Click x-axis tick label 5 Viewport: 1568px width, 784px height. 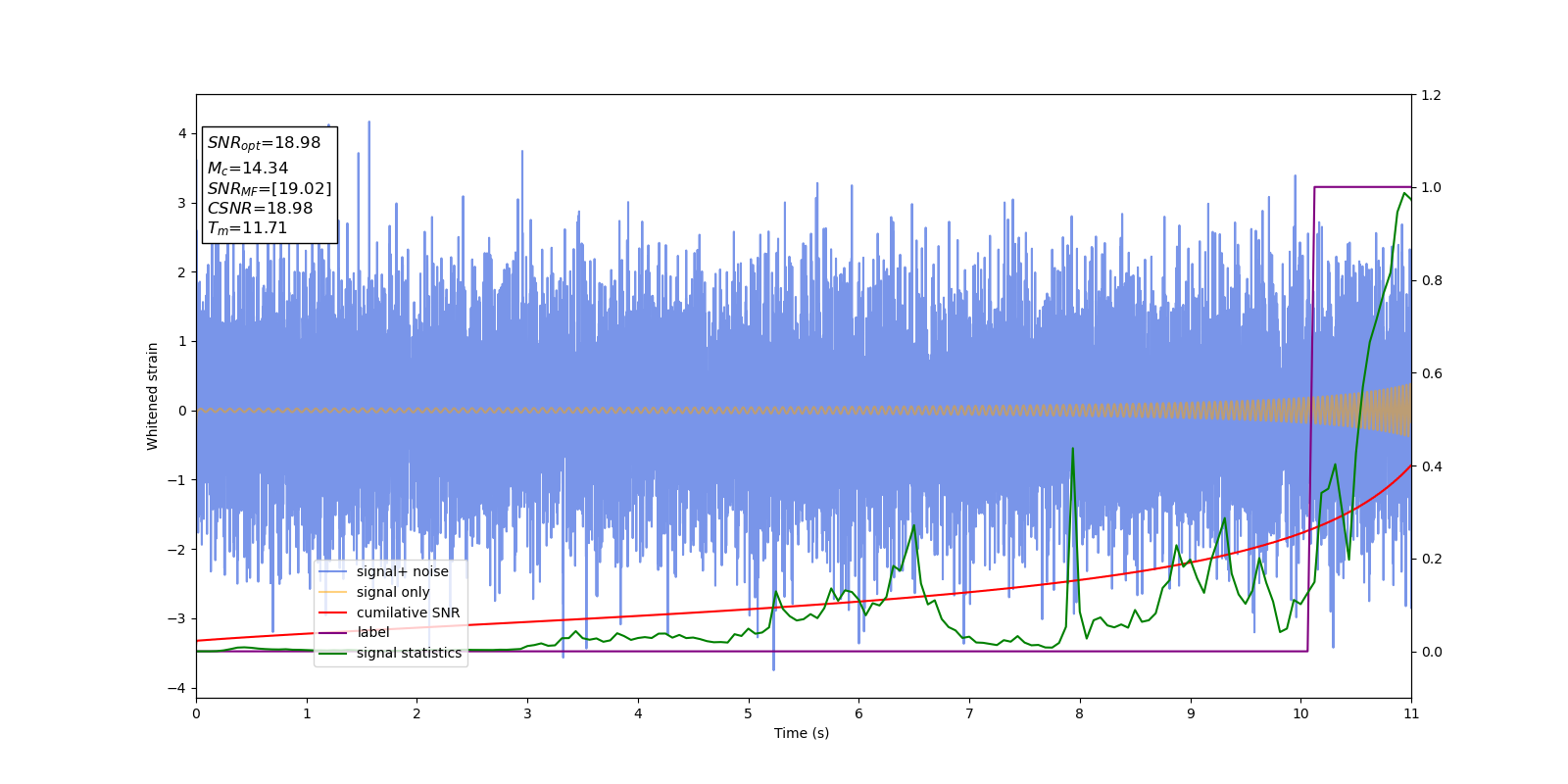[748, 713]
